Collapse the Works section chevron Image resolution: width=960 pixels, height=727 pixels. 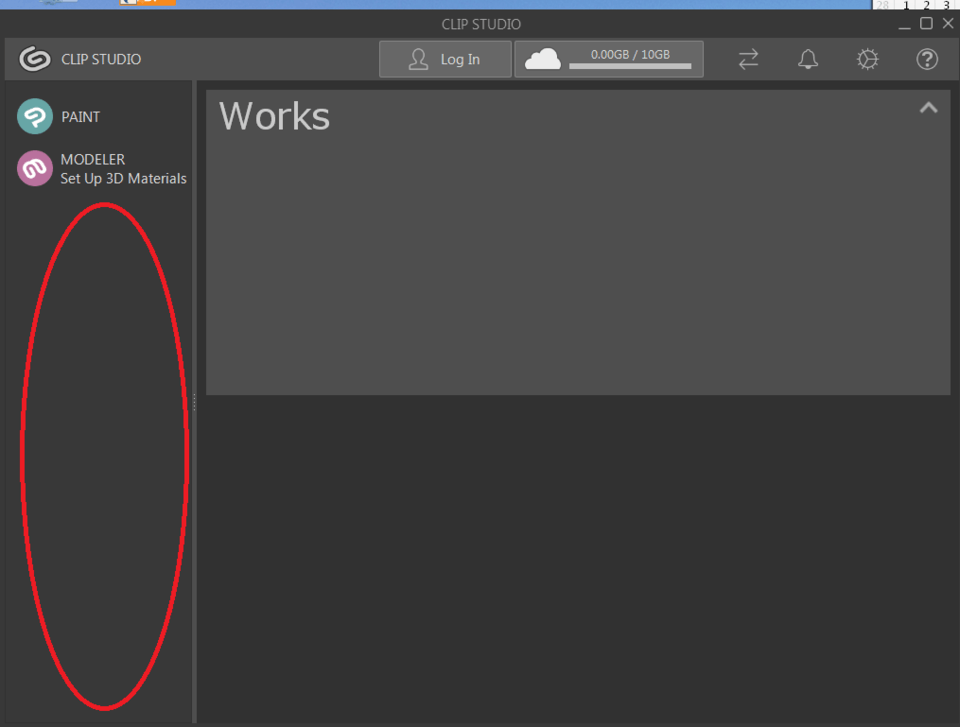(x=928, y=108)
